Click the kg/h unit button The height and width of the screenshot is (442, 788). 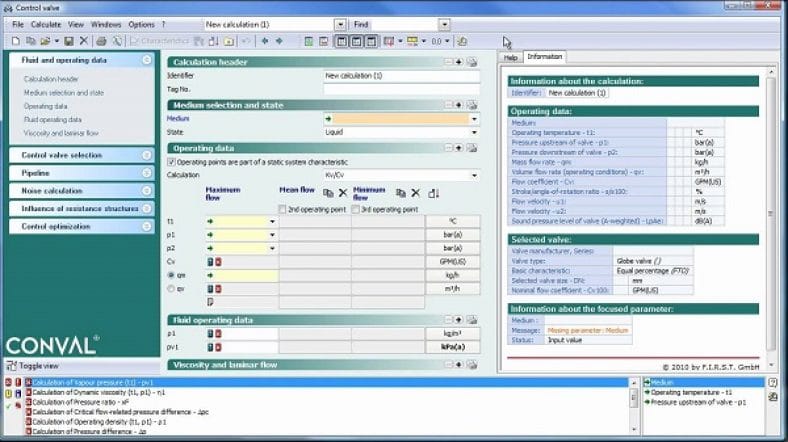click(x=452, y=274)
